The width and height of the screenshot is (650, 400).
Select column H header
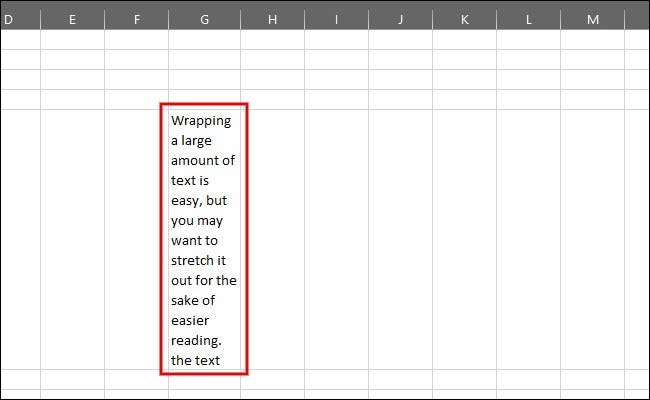pyautogui.click(x=272, y=19)
